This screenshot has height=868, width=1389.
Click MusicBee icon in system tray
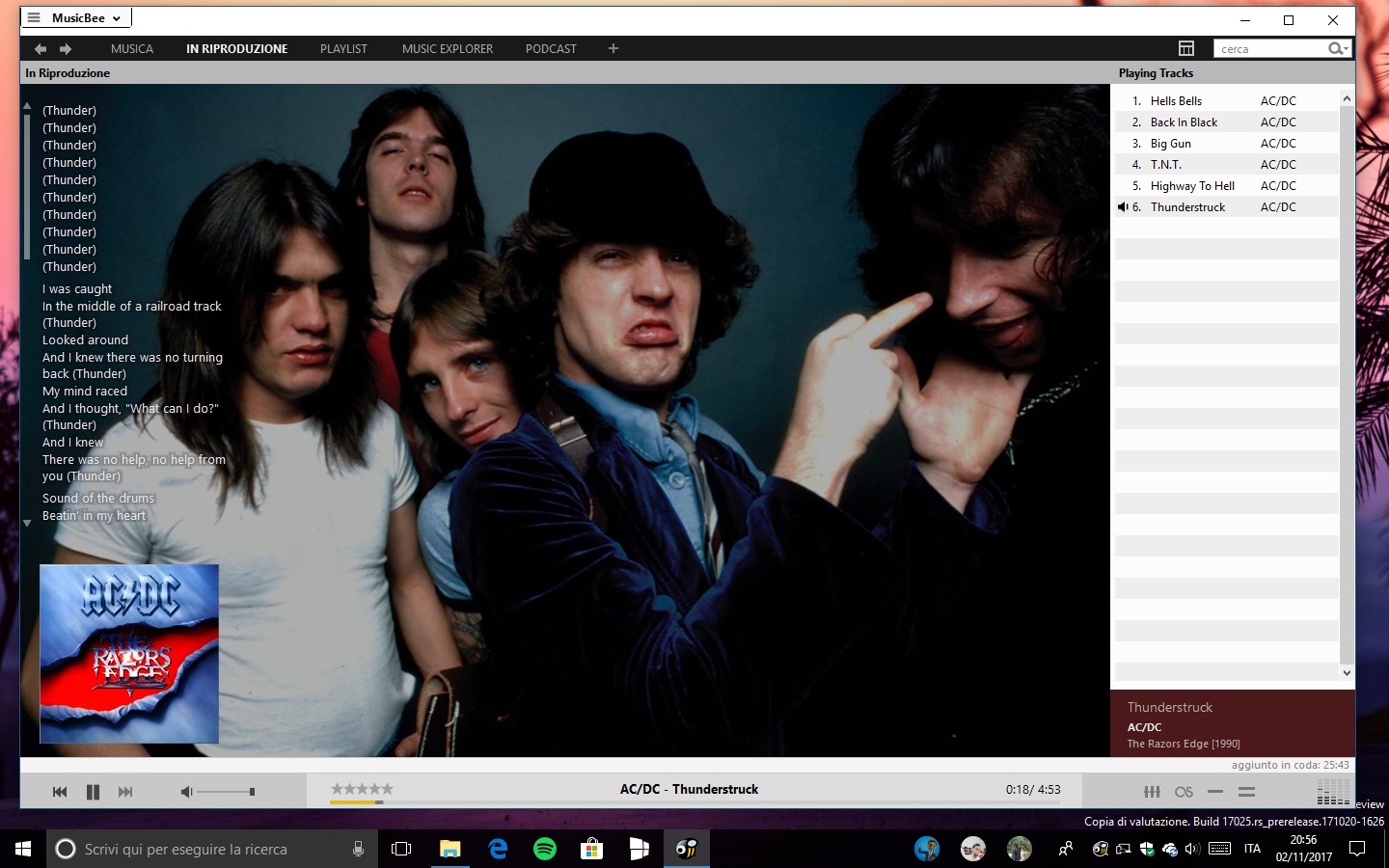1100,849
